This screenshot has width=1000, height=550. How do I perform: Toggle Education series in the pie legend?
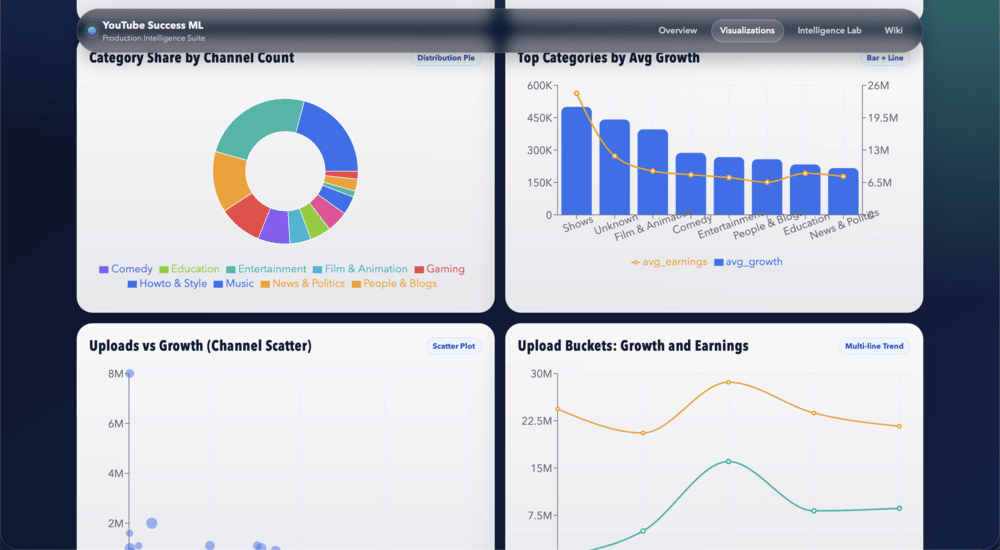coord(188,269)
